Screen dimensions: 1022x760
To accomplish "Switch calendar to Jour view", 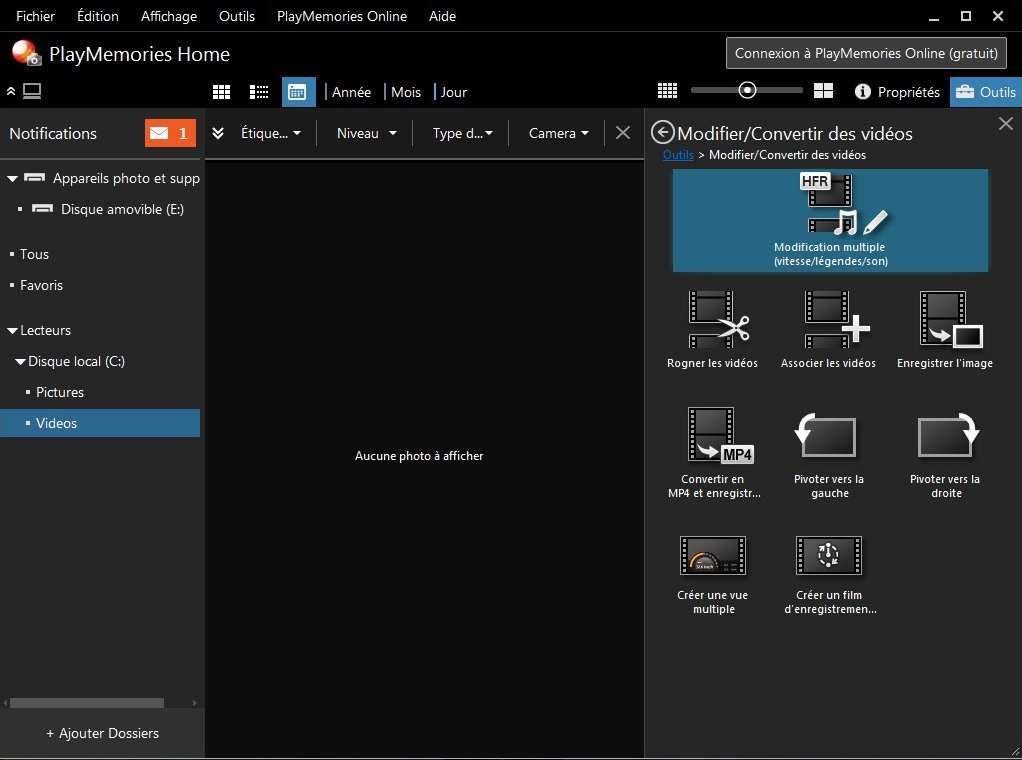I will (454, 93).
